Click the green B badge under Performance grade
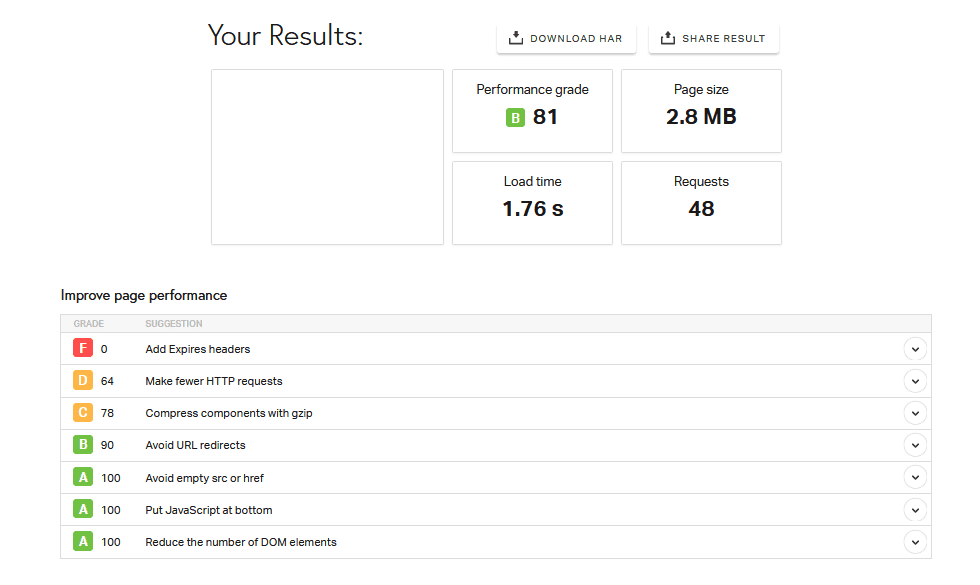Screen dimensions: 980x585 click(515, 117)
